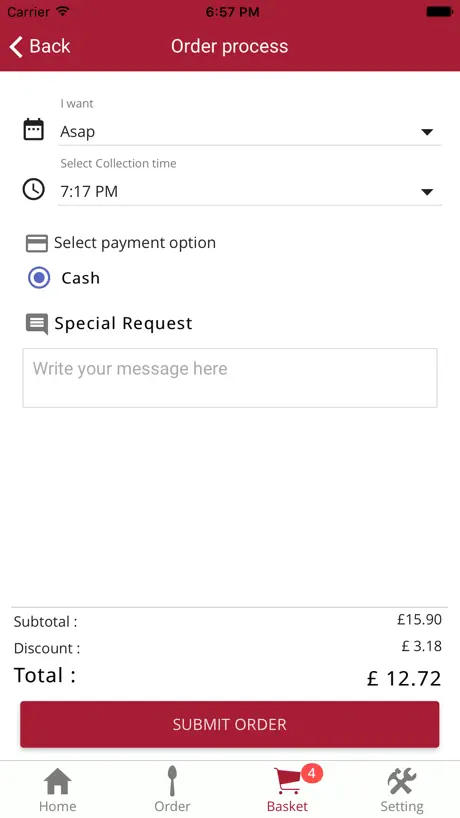This screenshot has height=818, width=460.
Task: Open the dropdown arrow for Asap
Action: [x=427, y=132]
